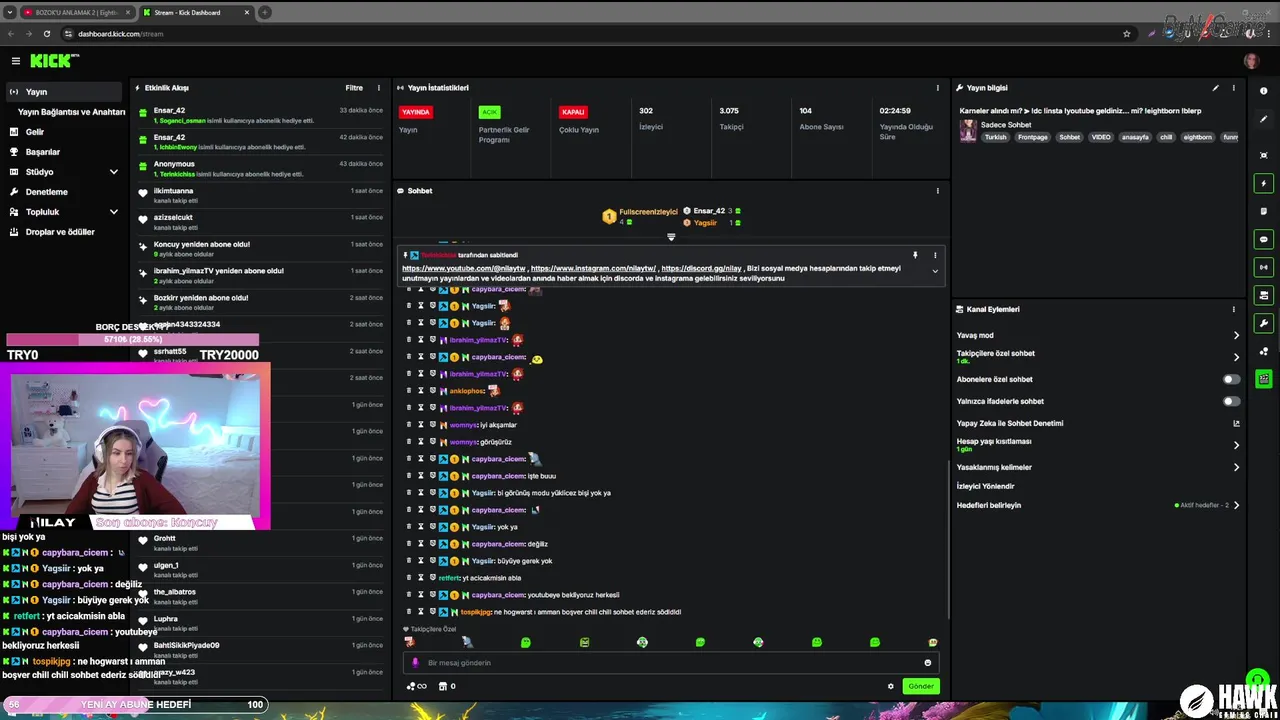Open Yapay Zeka ile Sohbet Denetimi icon
The width and height of the screenshot is (1280, 720).
1236,423
